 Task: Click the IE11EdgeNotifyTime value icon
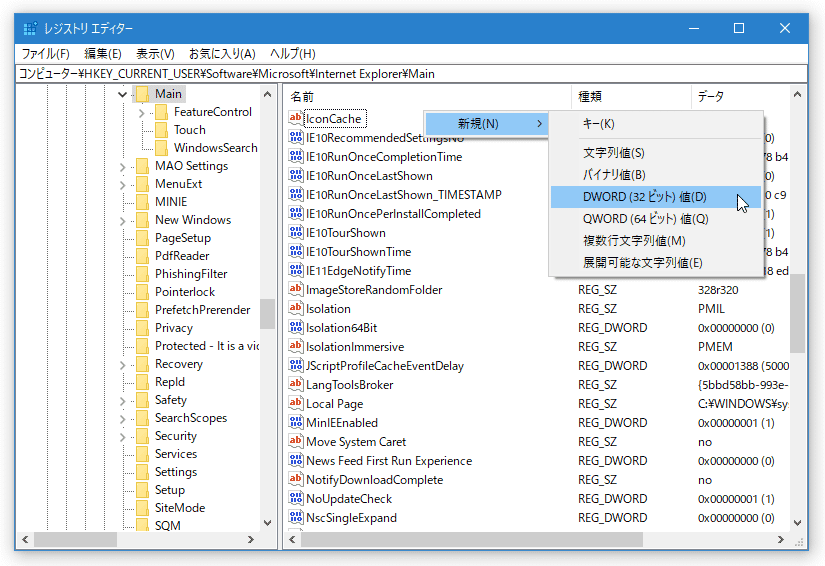pos(296,270)
